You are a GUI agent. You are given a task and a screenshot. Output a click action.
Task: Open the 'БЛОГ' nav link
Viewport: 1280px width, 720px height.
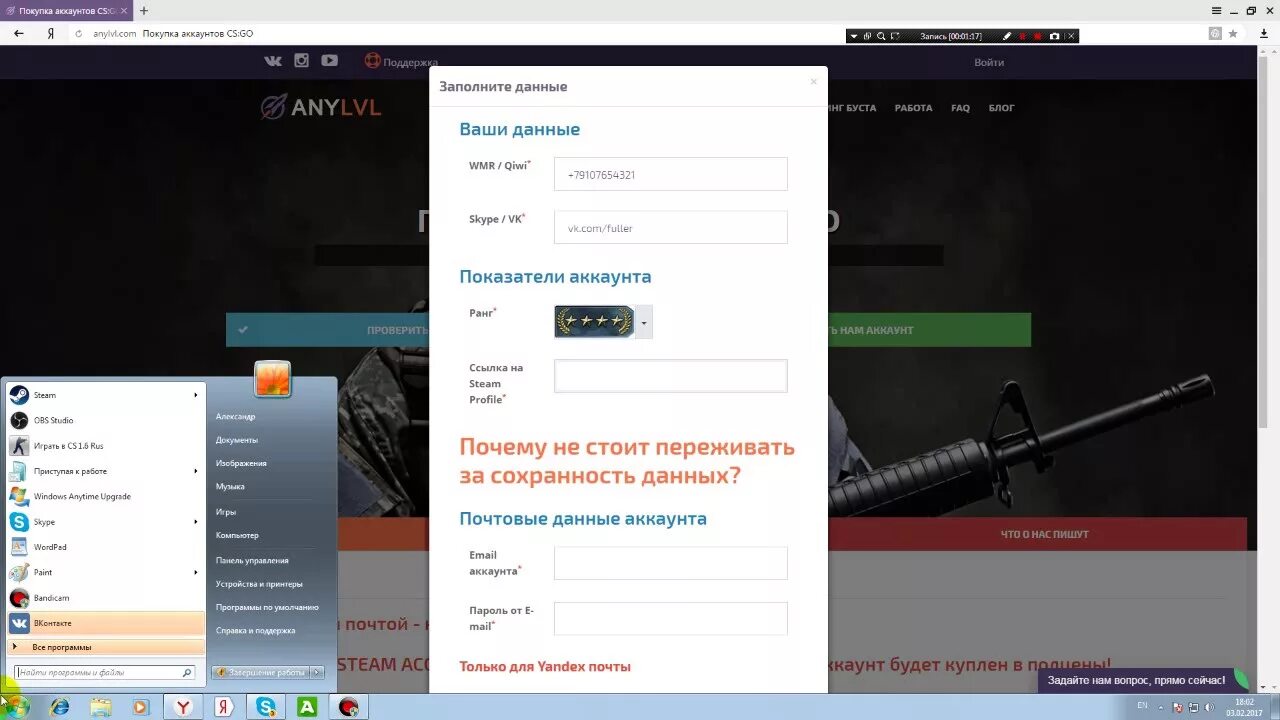click(1001, 108)
